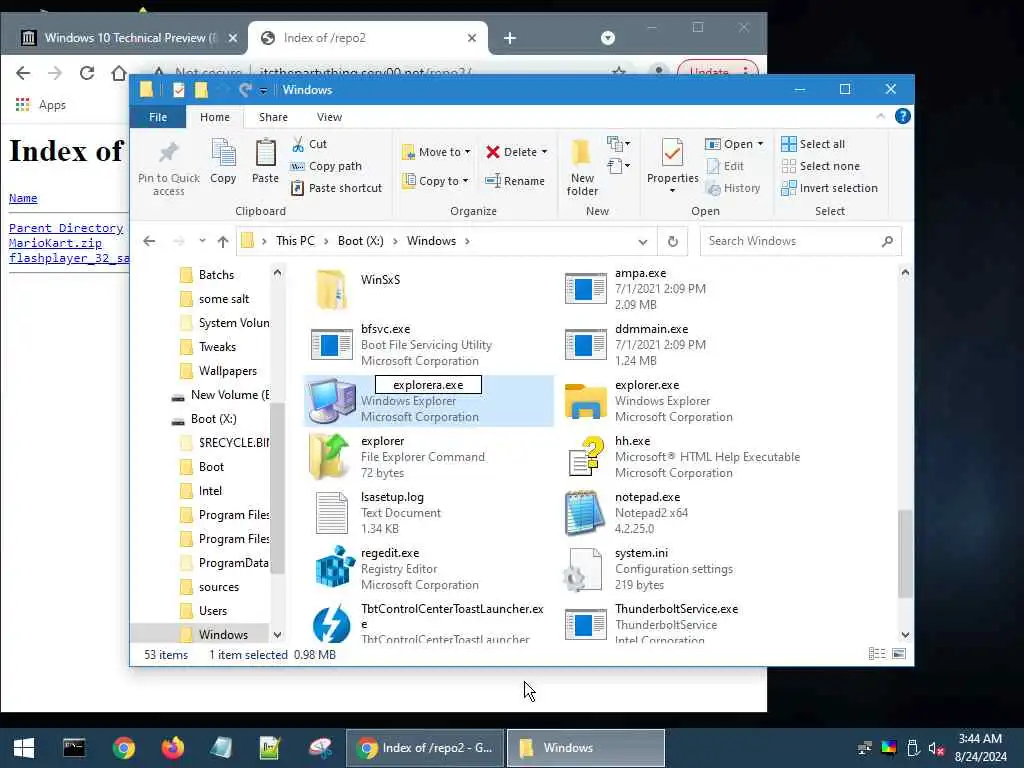
Task: Switch to large icons view in status bar
Action: 899,654
